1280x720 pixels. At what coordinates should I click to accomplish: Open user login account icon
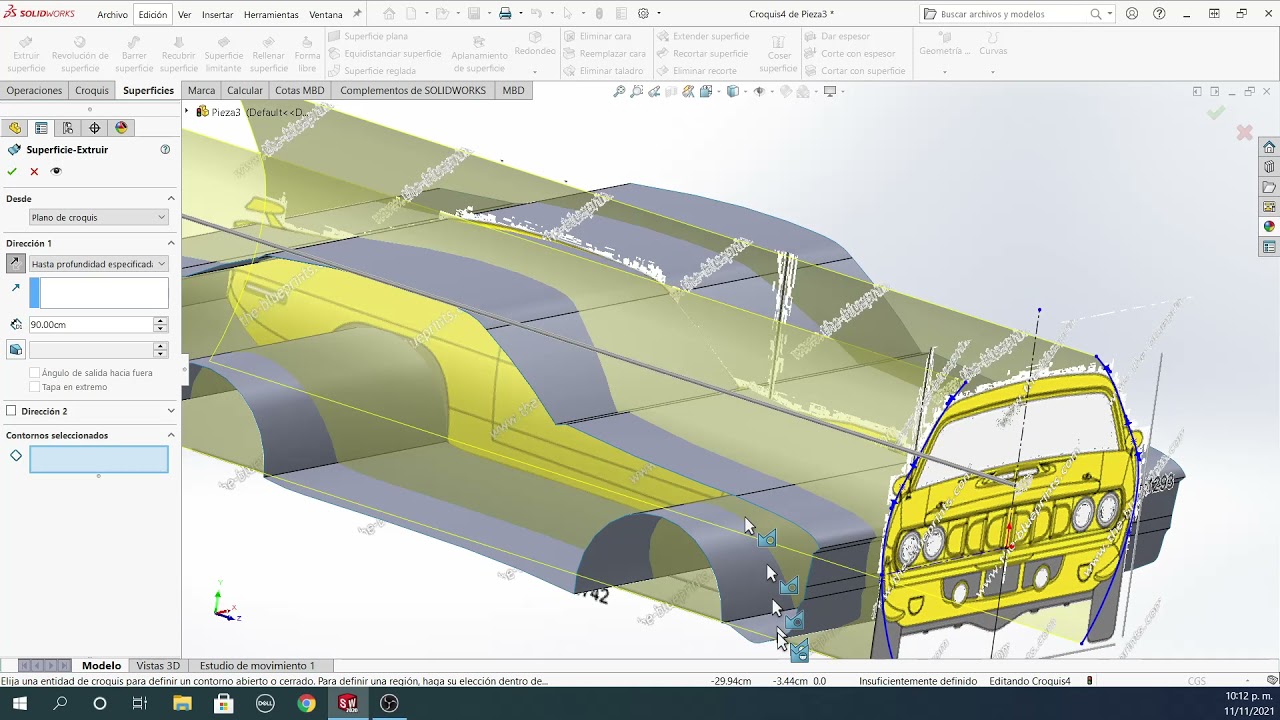[x=1132, y=14]
